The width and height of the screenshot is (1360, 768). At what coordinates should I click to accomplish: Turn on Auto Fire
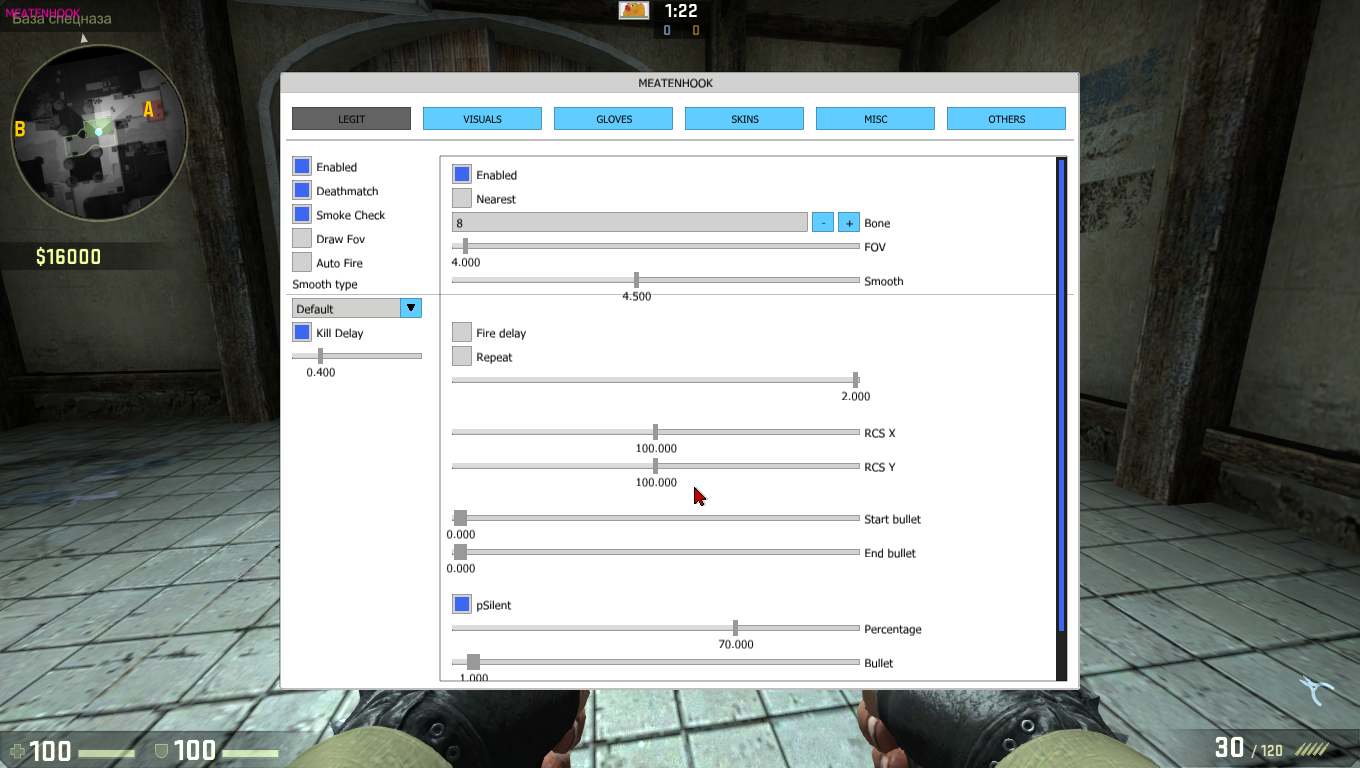[302, 262]
